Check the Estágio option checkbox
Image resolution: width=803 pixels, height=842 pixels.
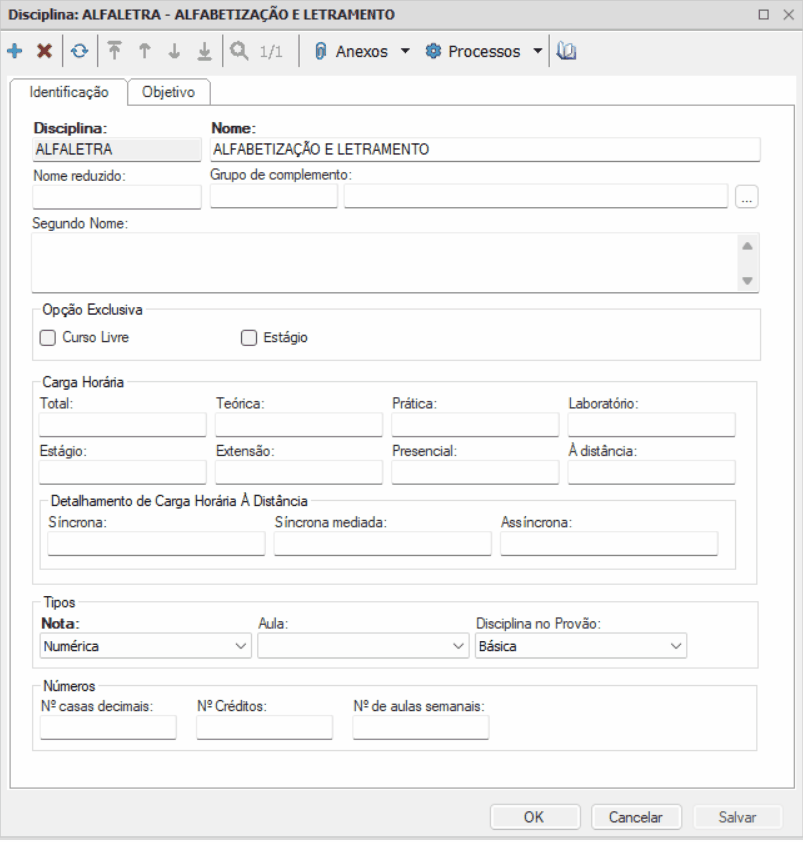click(x=250, y=338)
